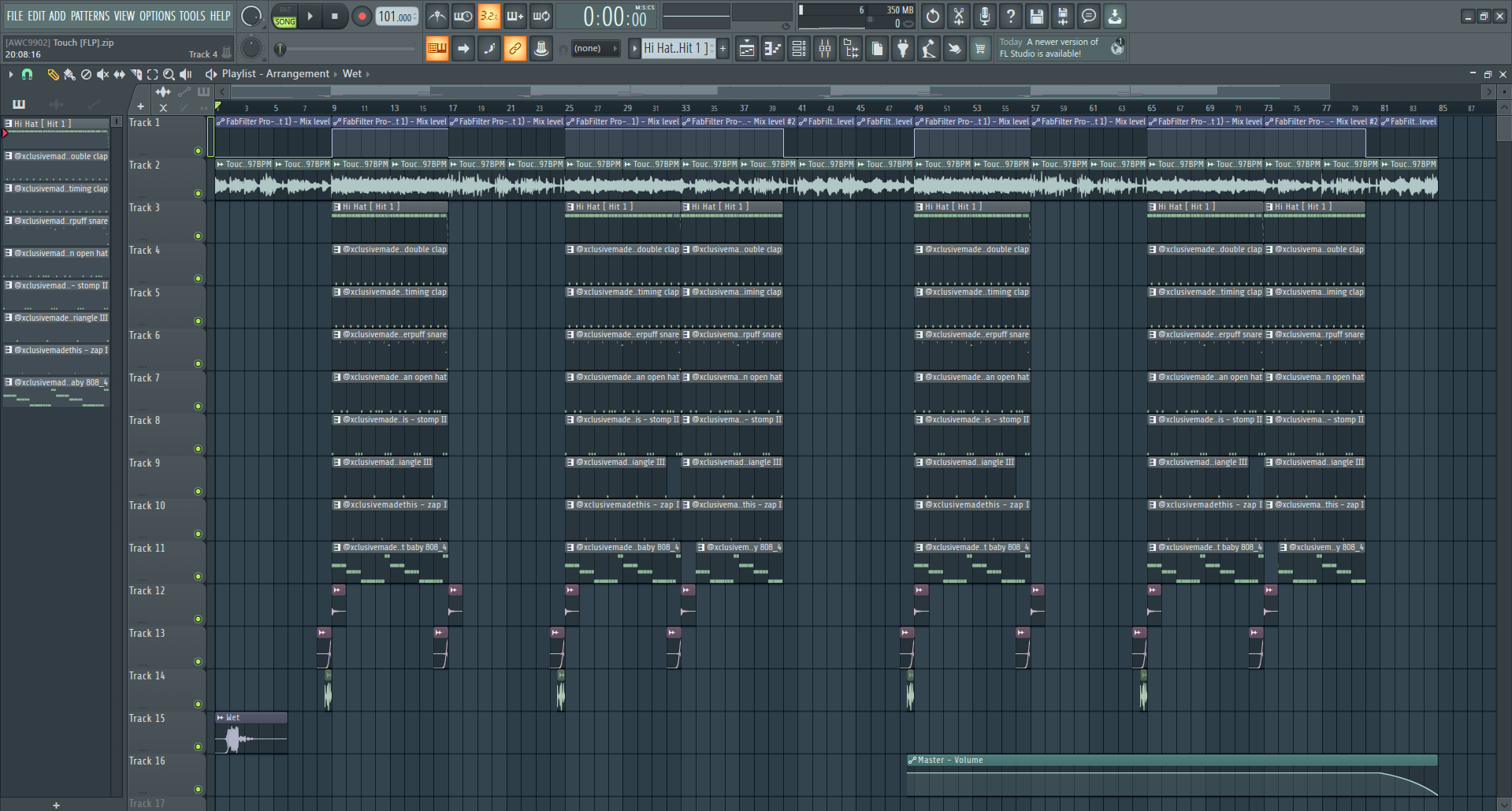Open the playlist options menu arrow
The image size is (1512, 811).
tap(10, 74)
